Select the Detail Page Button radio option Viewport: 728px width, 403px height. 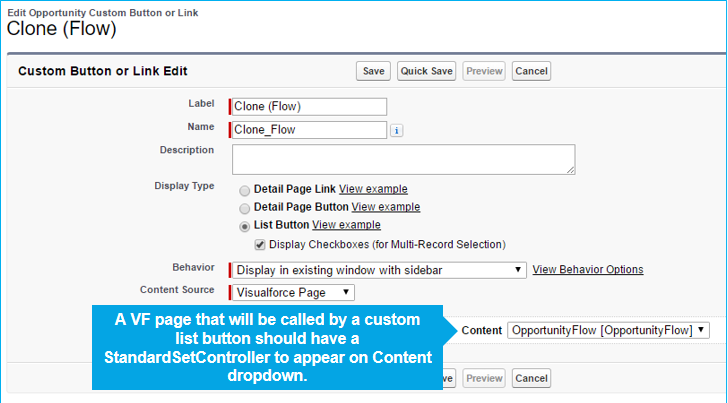point(245,208)
